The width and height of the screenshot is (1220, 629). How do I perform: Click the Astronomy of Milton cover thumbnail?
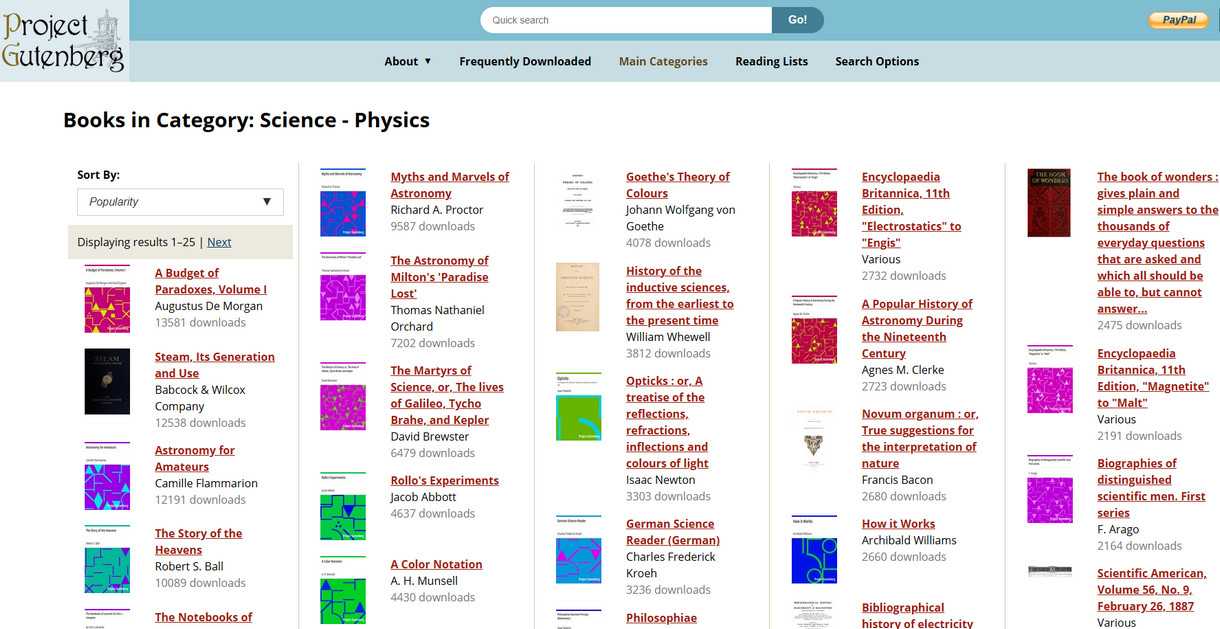pyautogui.click(x=343, y=286)
